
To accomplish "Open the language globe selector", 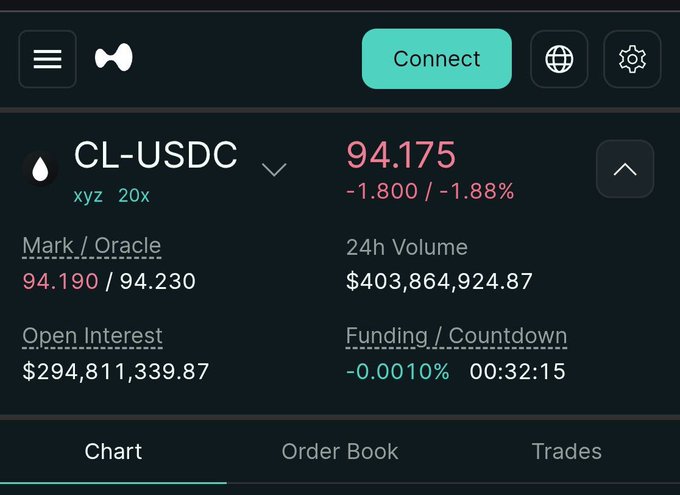I will (559, 59).
